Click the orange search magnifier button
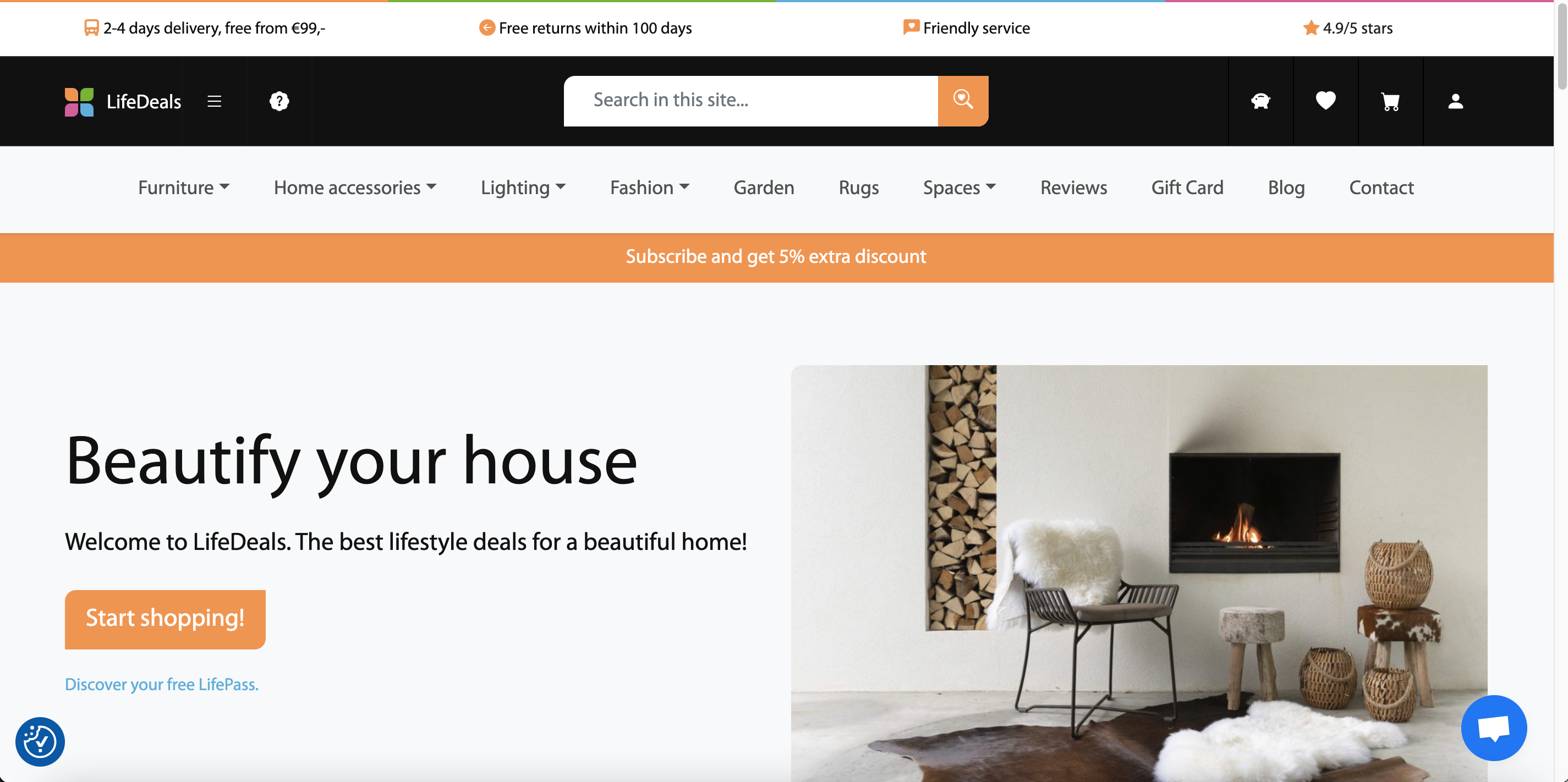 [962, 101]
